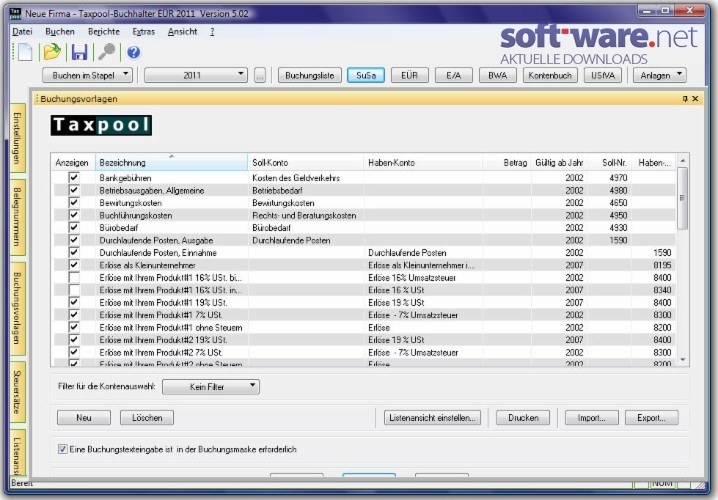Open file with folder icon
Screen dimensions: 718x500
[52, 52]
